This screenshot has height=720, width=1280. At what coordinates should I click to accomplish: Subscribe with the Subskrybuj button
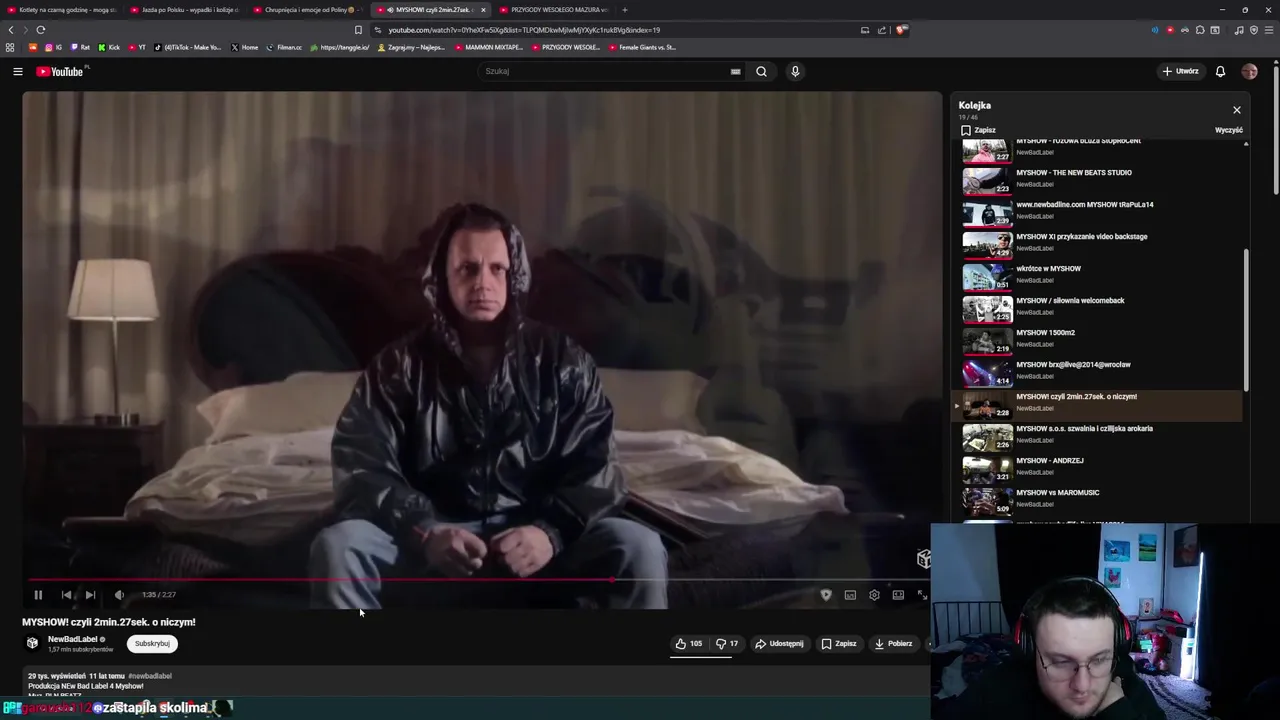[152, 644]
